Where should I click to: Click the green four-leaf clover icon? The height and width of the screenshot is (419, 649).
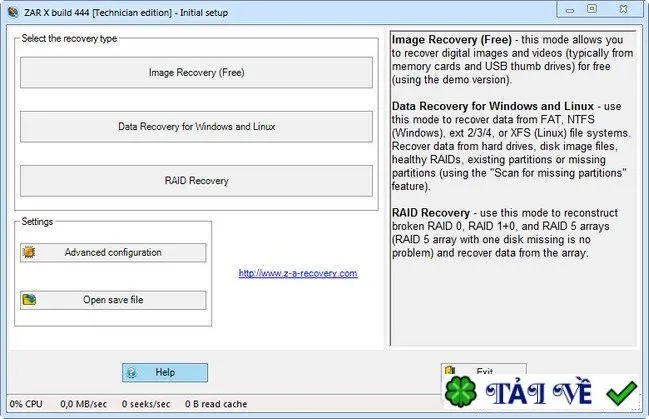tap(460, 391)
